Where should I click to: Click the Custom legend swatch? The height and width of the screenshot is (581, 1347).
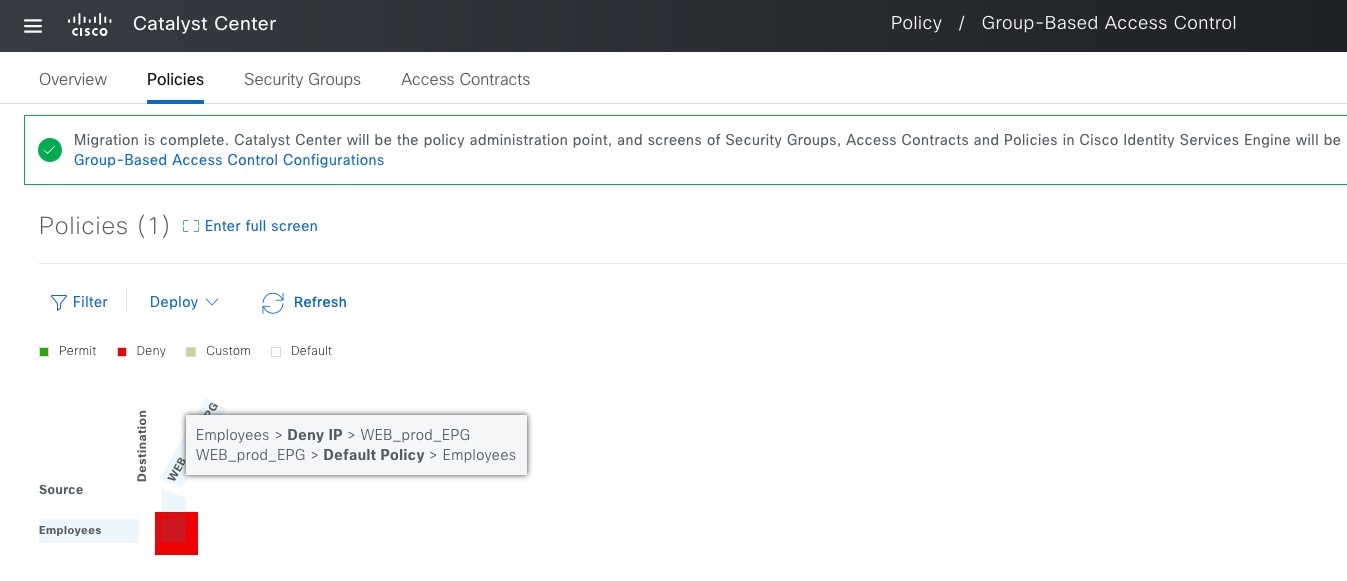click(191, 351)
